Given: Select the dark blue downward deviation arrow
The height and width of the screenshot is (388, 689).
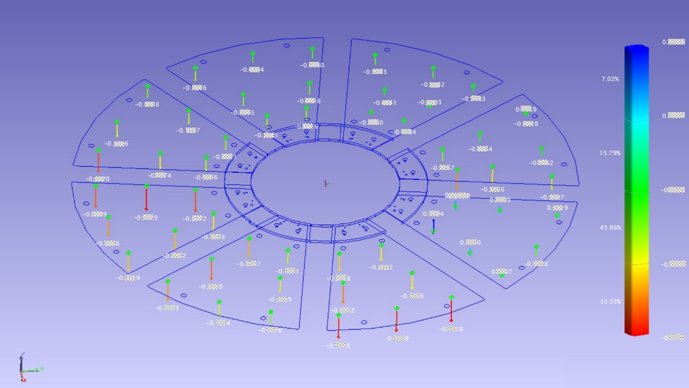Looking at the screenshot, I should point(433,226).
